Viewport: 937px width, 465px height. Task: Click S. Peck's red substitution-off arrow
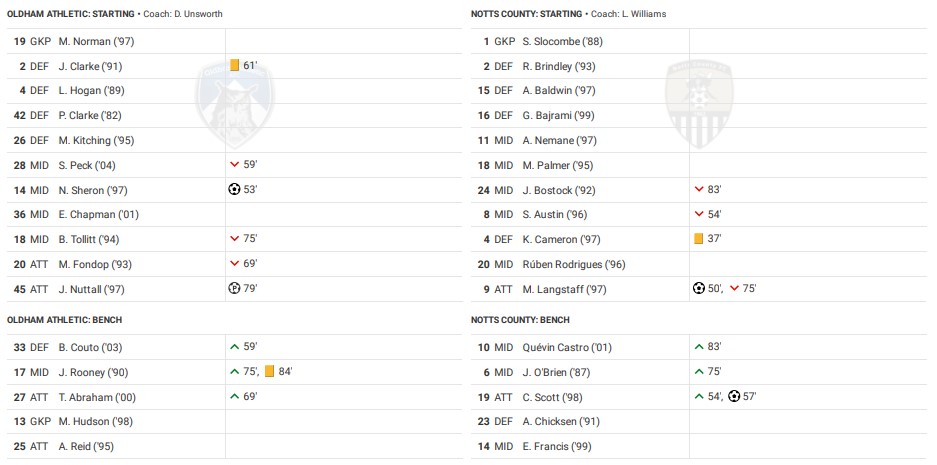coord(234,165)
